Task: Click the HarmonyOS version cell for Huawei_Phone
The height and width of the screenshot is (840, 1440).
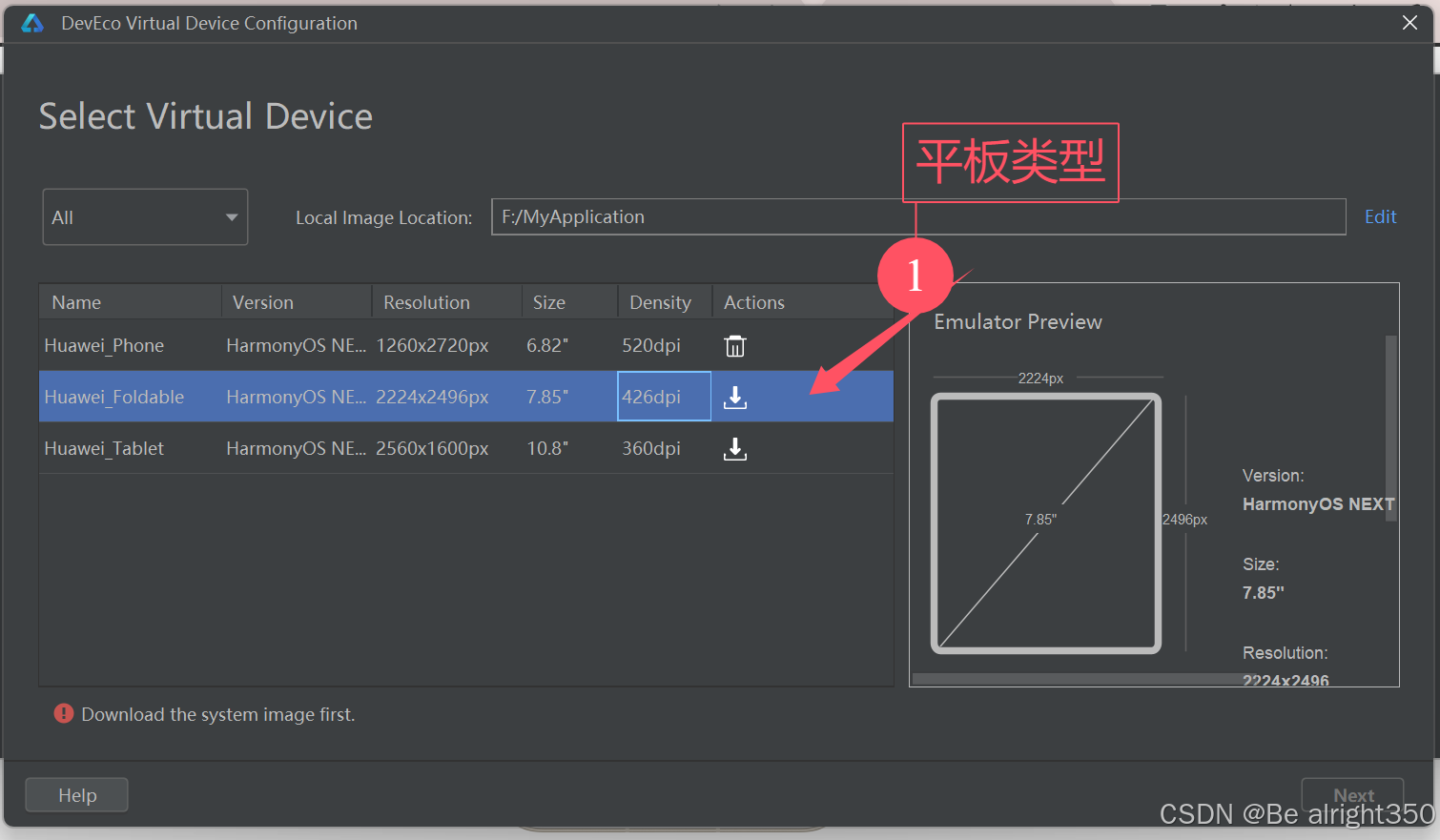Action: [296, 345]
